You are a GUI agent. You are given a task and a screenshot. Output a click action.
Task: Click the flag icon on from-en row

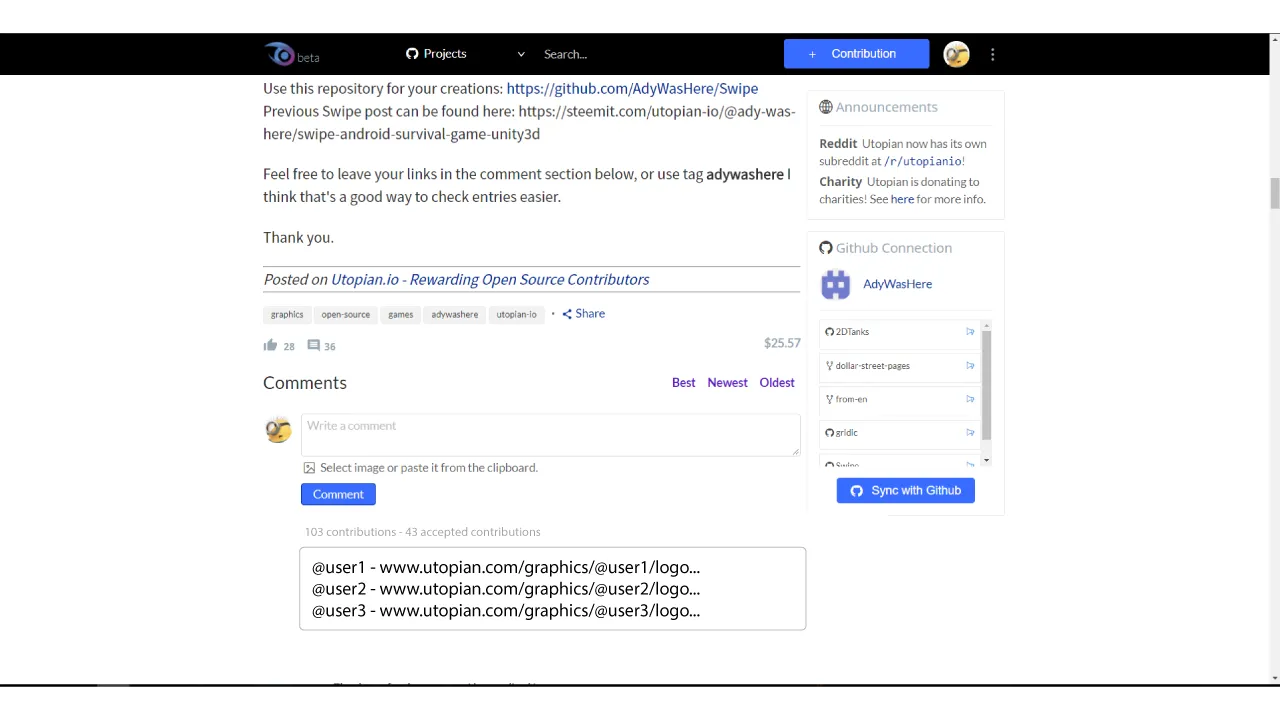click(x=970, y=399)
